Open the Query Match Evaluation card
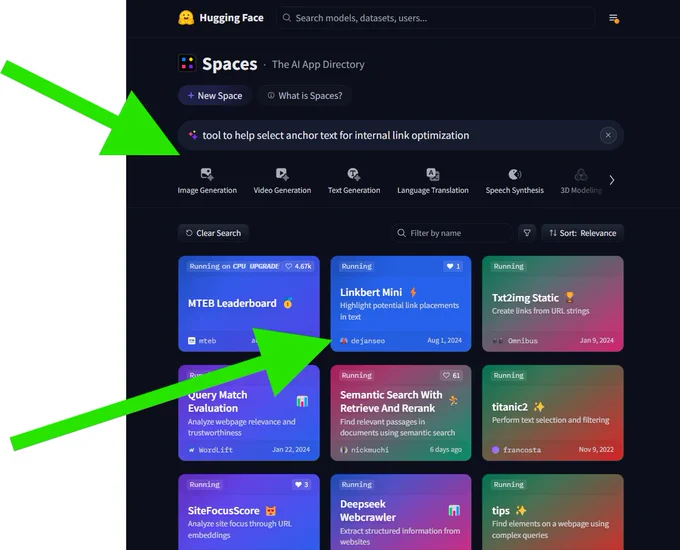The height and width of the screenshot is (550, 680). [249, 413]
